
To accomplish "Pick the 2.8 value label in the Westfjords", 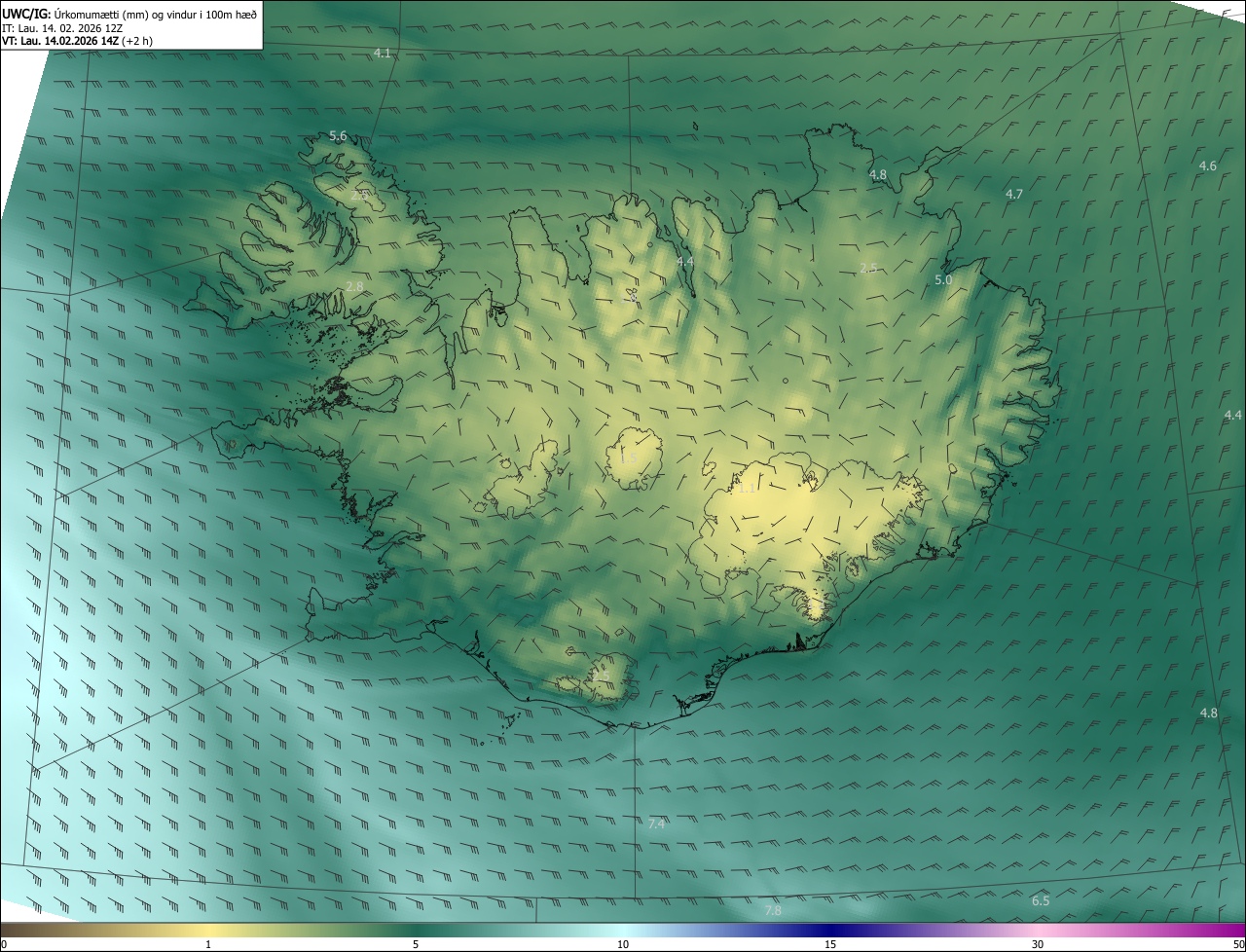I will click(354, 286).
